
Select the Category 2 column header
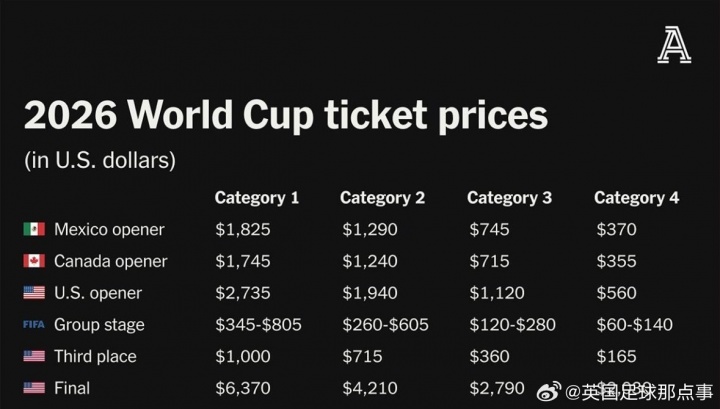click(x=382, y=198)
